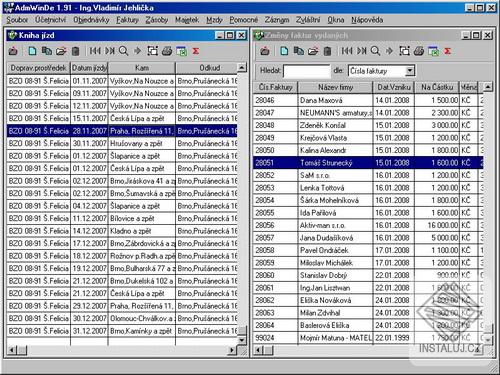Select invoice row 'Zdeněk Konšal'
The width and height of the screenshot is (500, 375).
tap(368, 125)
